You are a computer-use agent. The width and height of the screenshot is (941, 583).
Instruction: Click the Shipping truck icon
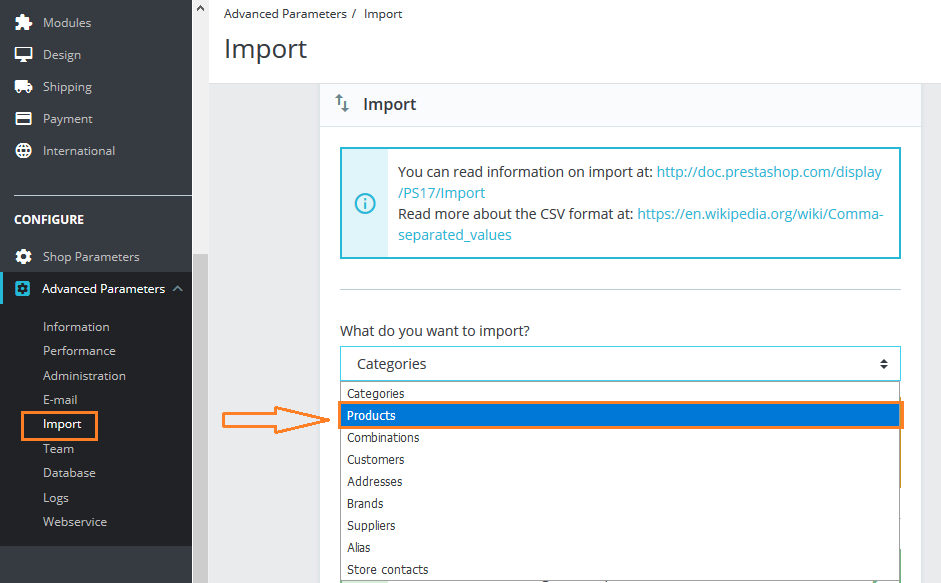pos(23,87)
